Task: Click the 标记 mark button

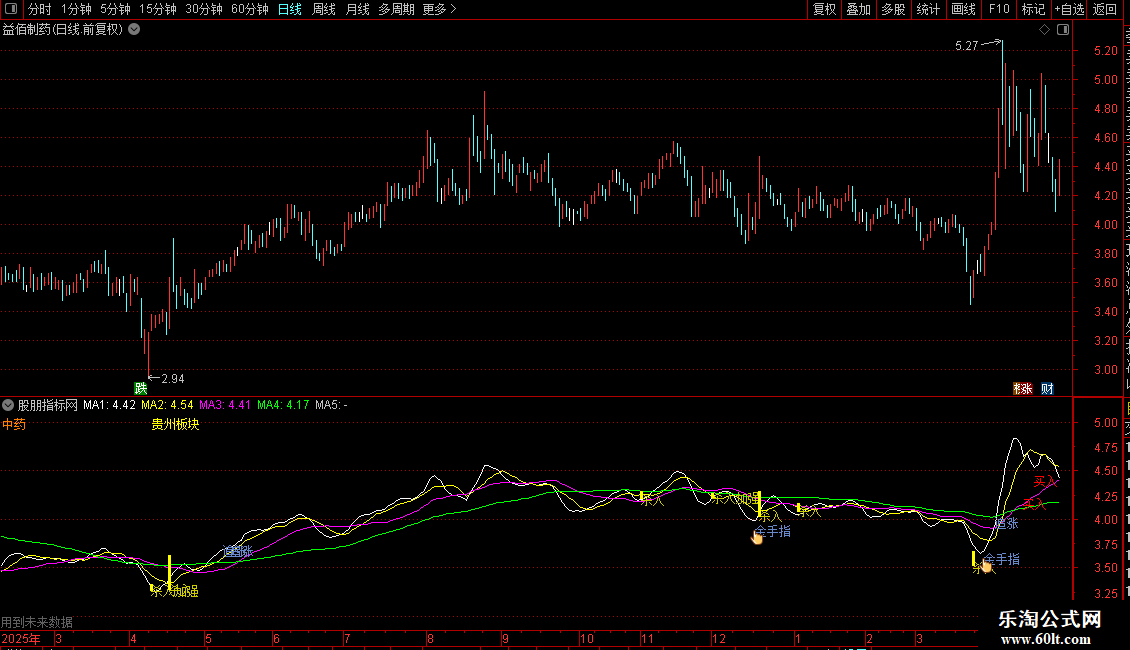Action: point(1033,9)
